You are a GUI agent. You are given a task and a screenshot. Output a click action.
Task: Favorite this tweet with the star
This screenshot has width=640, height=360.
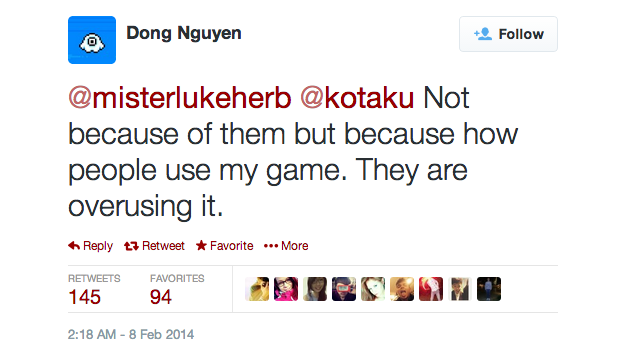224,246
